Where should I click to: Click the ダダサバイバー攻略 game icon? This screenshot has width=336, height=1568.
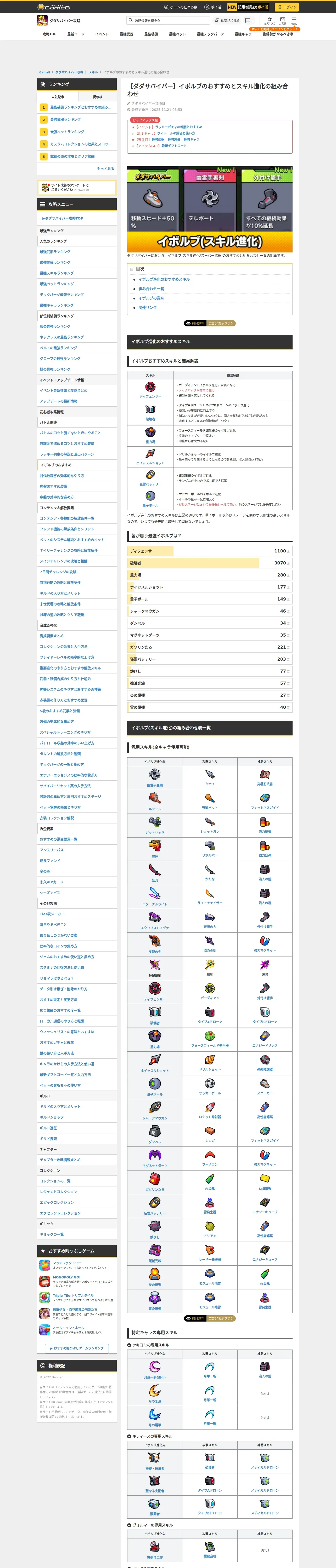point(42,21)
